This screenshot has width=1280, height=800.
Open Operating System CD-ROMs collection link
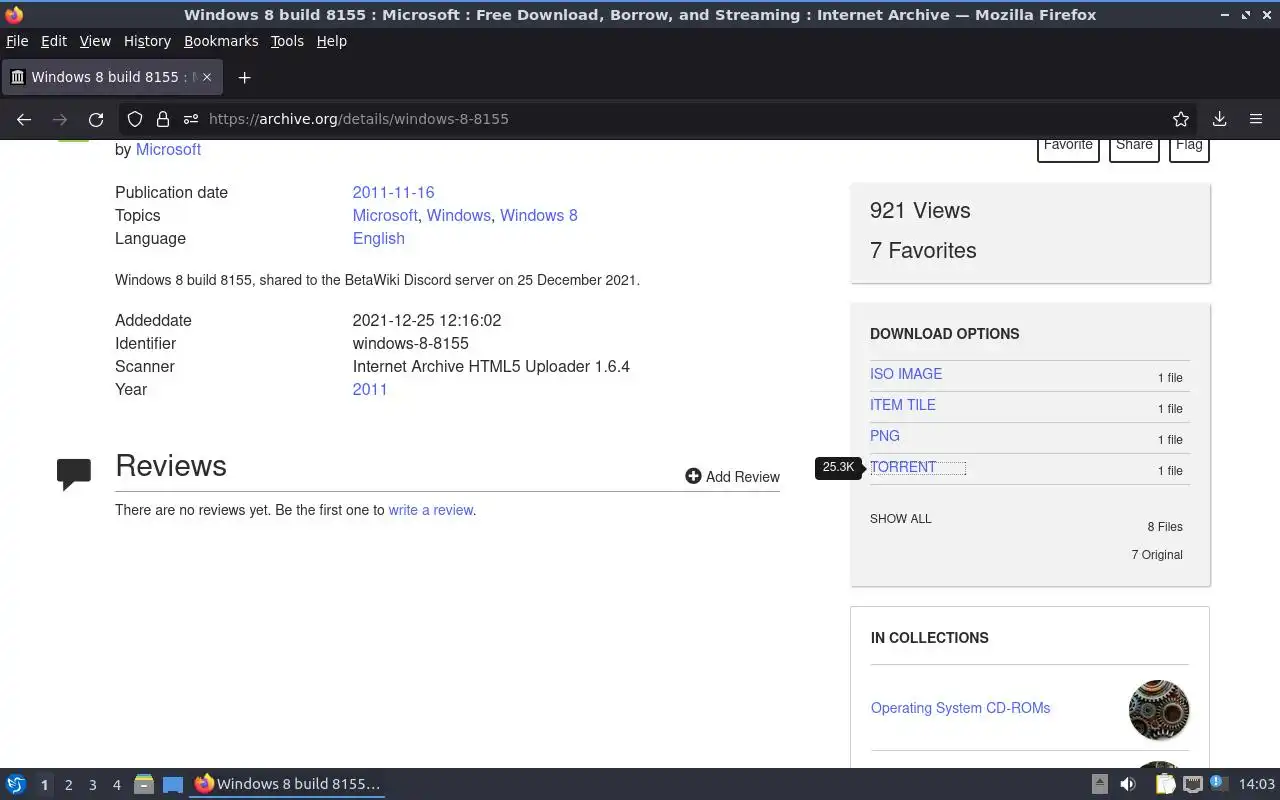tap(960, 708)
